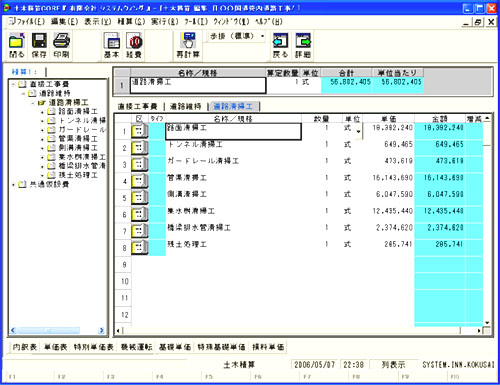The height and width of the screenshot is (385, 500).
Task: Click the 保存 floppy disk save icon
Action: point(39,41)
